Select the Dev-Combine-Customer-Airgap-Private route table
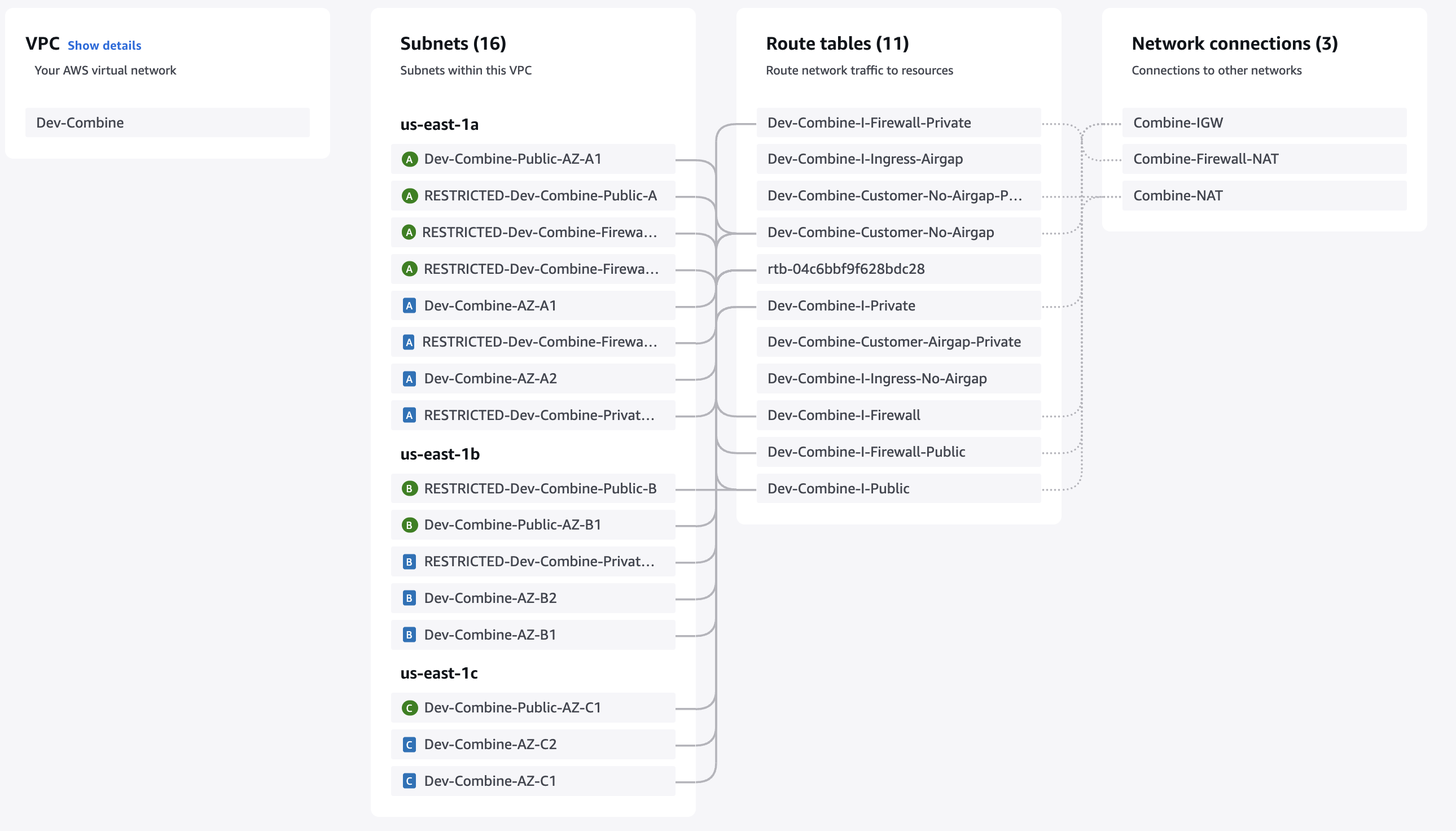 tap(898, 342)
